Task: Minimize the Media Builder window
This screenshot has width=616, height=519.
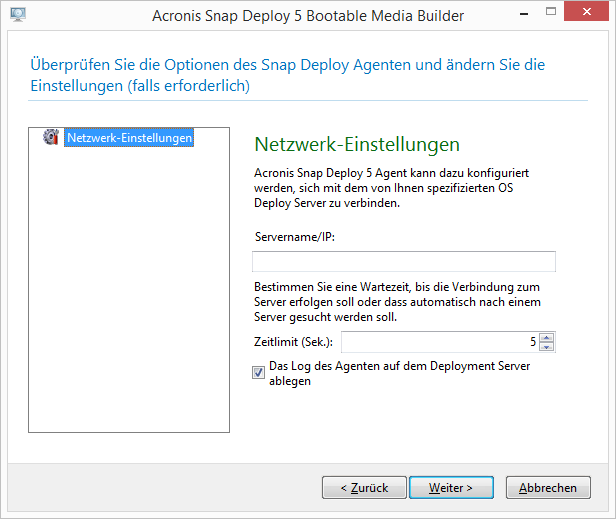Action: [x=524, y=13]
